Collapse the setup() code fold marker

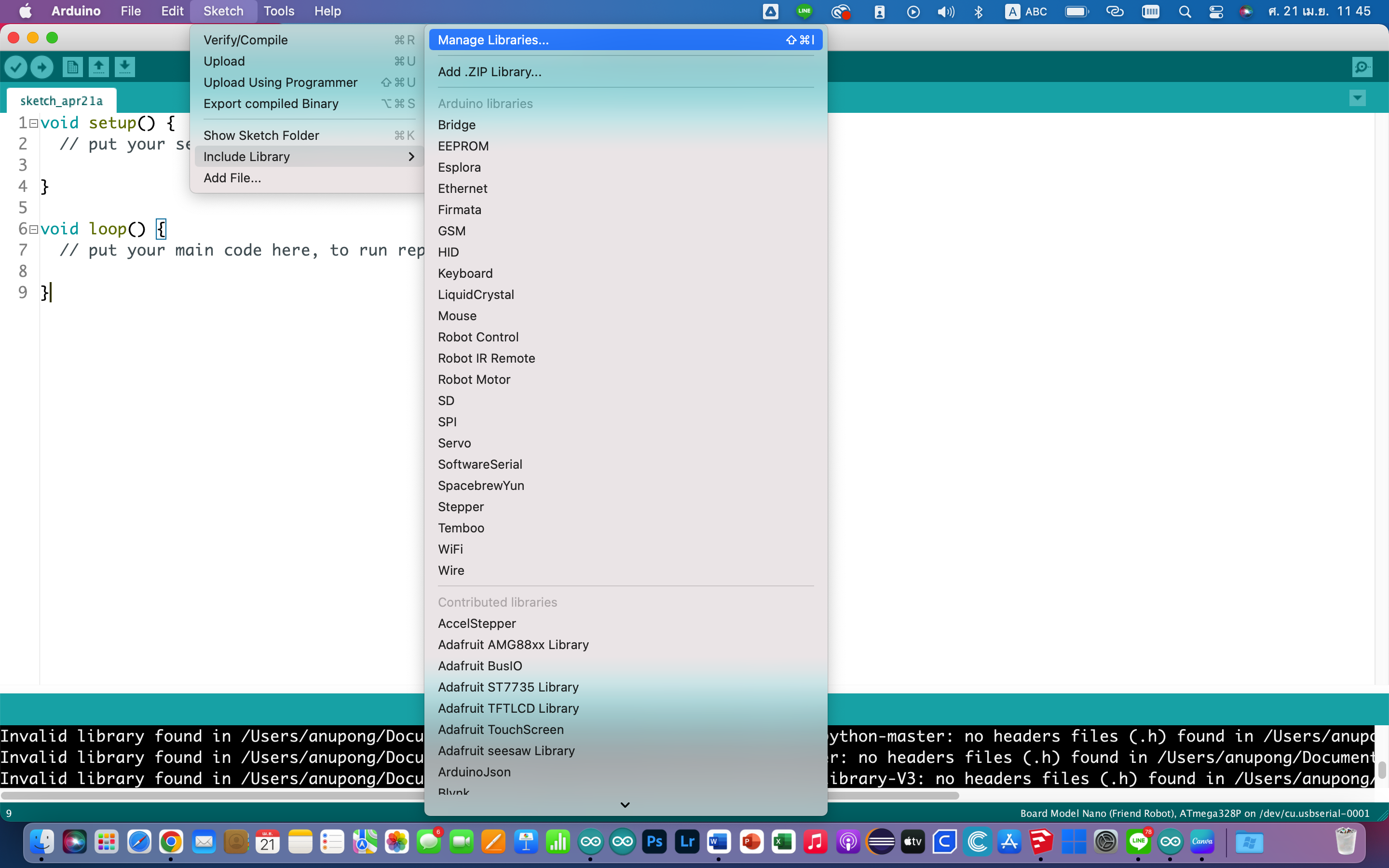(x=34, y=123)
